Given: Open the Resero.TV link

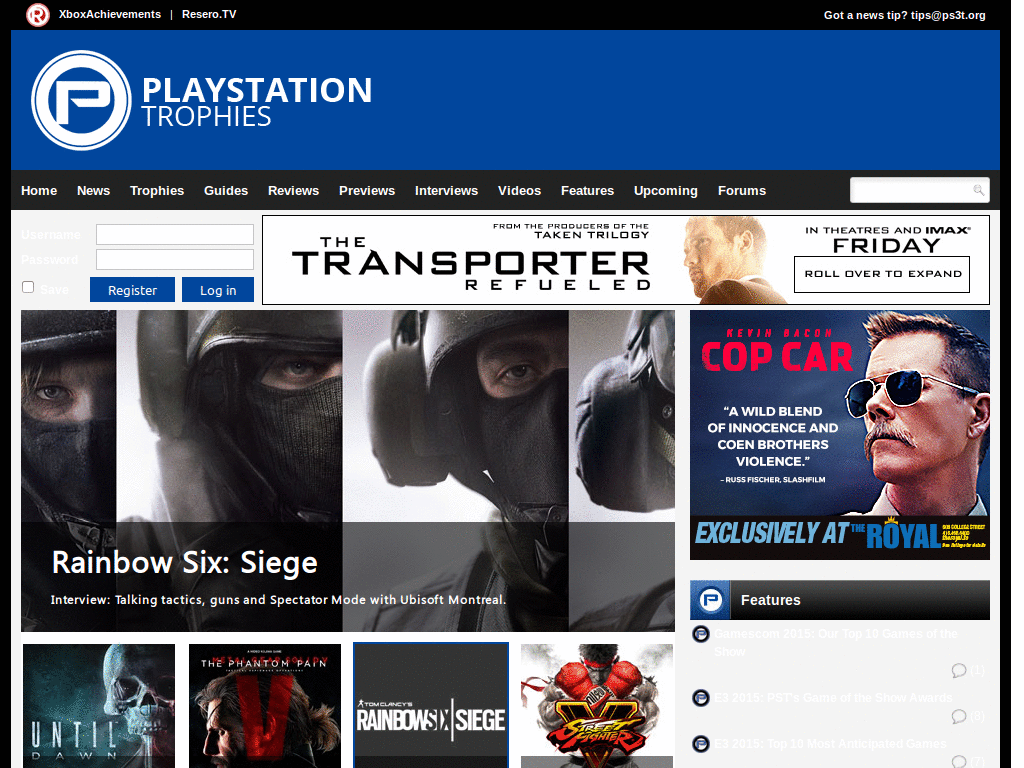Looking at the screenshot, I should pos(209,14).
